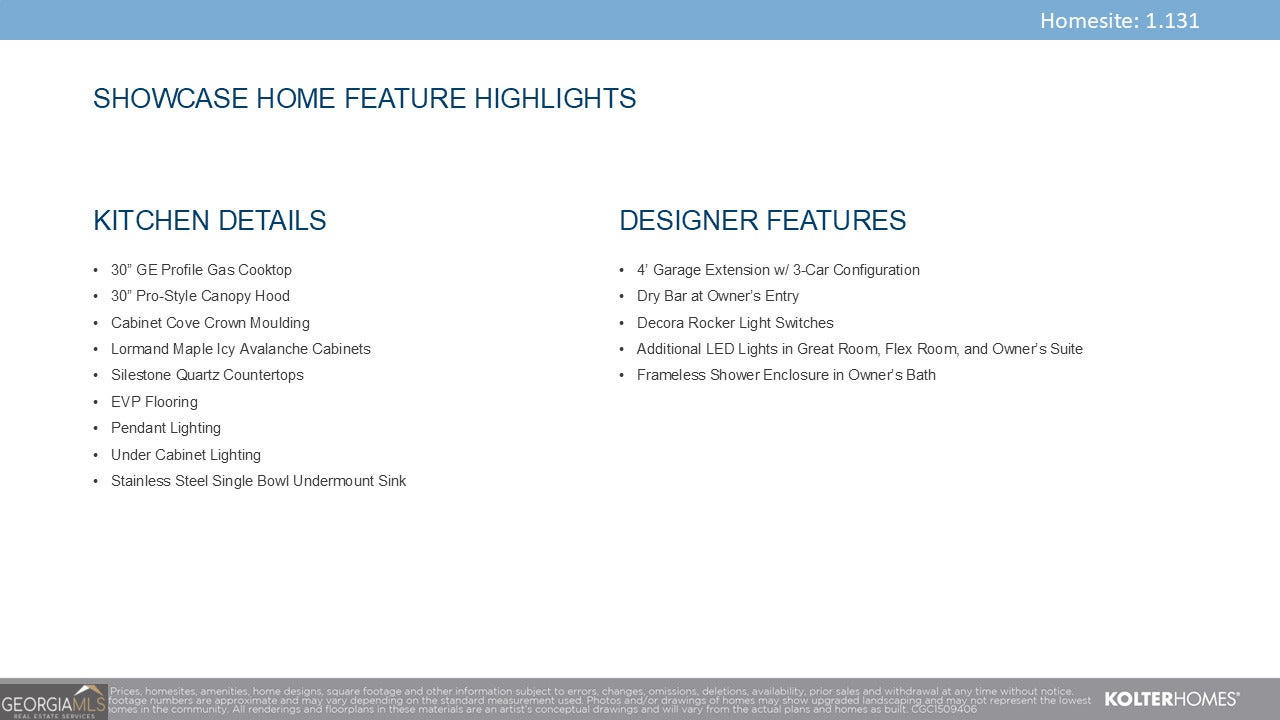
Task: Select the Designer Features heading
Action: (x=762, y=221)
